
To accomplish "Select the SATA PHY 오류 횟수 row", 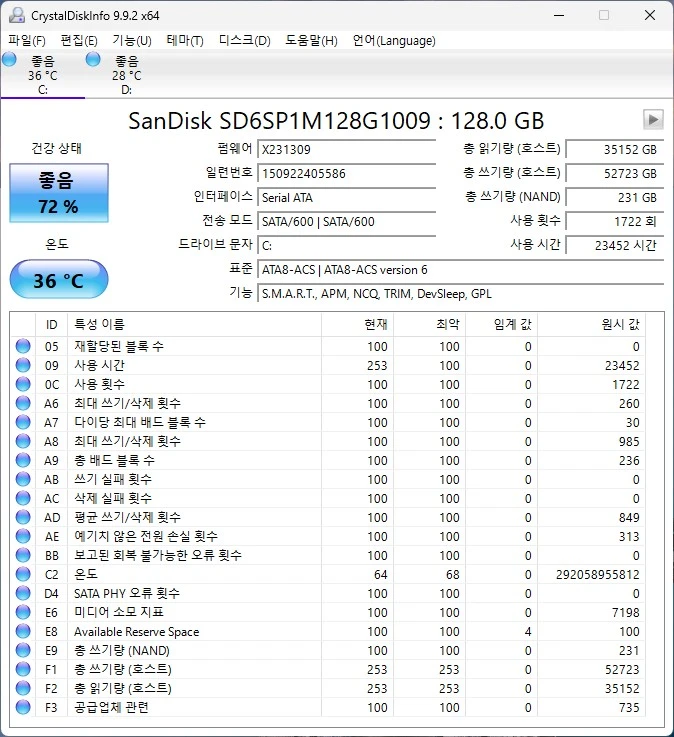I will pyautogui.click(x=328, y=593).
